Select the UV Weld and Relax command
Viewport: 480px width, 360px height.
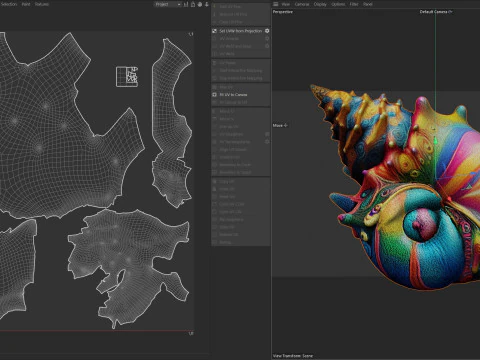tap(241, 46)
